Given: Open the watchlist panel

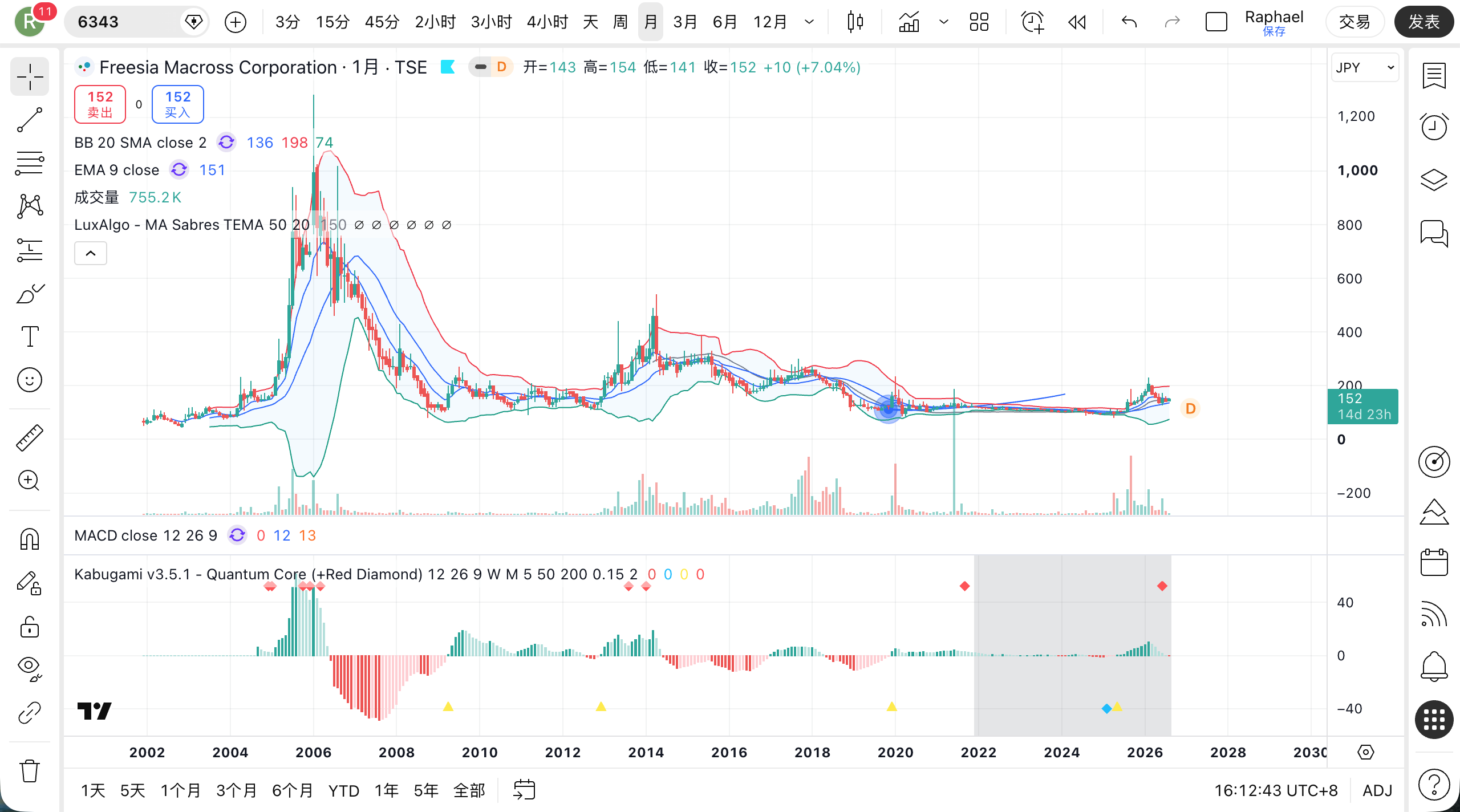Looking at the screenshot, I should (1434, 76).
